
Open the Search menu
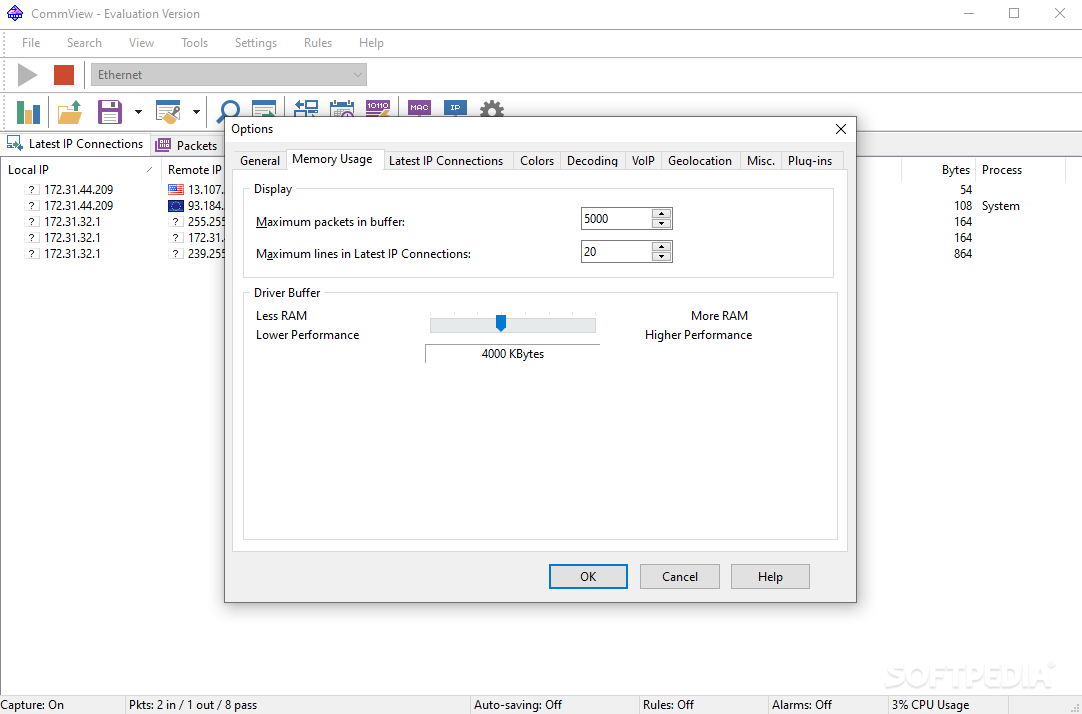tap(84, 43)
